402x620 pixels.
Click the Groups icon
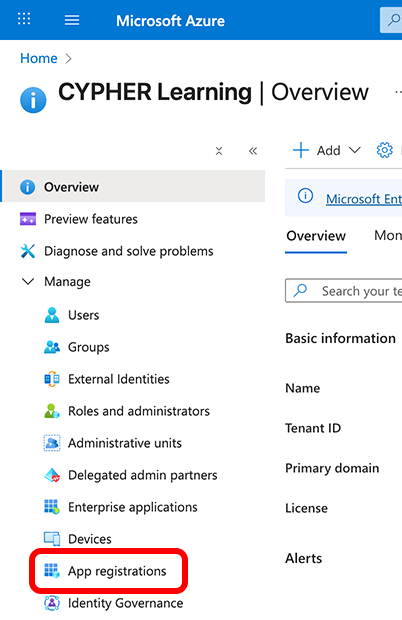52,347
